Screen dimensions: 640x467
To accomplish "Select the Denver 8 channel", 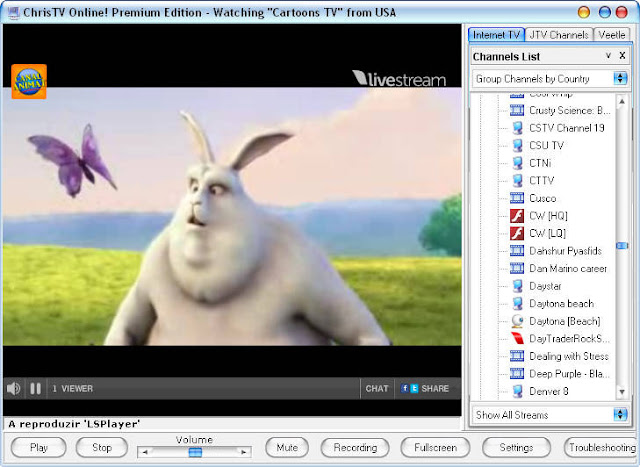I will (549, 391).
